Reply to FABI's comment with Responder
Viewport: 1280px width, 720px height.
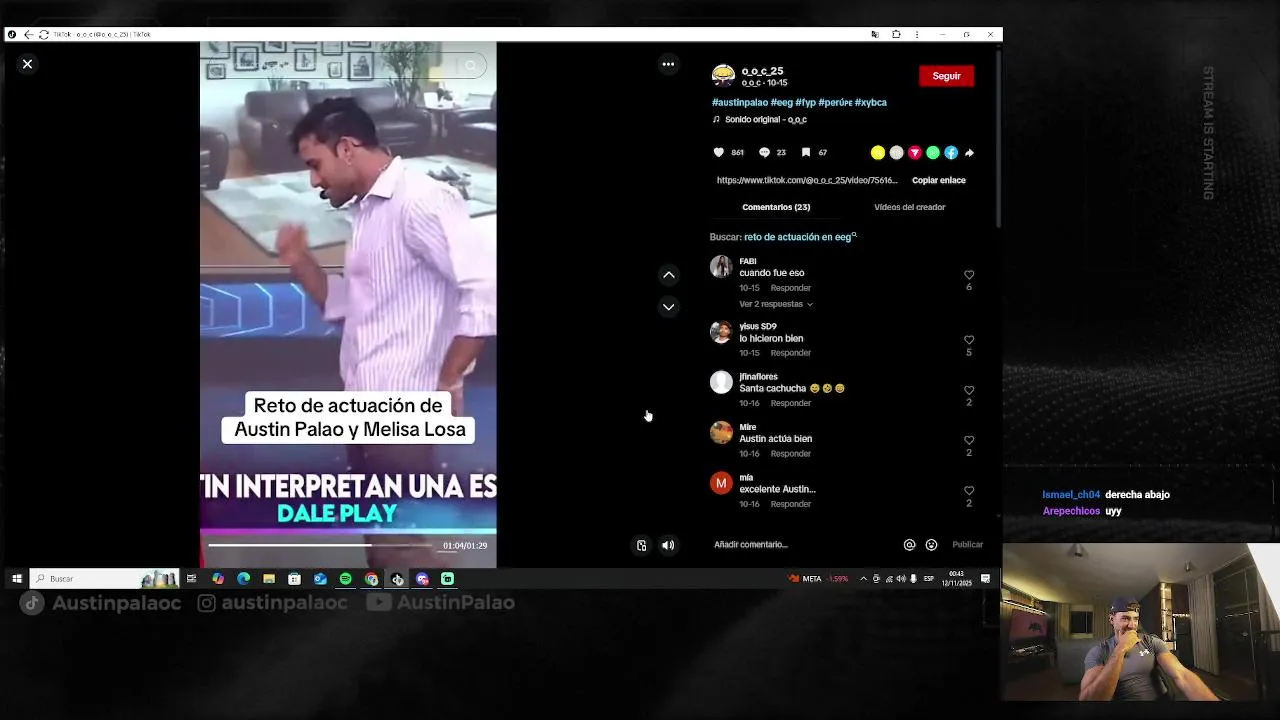point(790,288)
